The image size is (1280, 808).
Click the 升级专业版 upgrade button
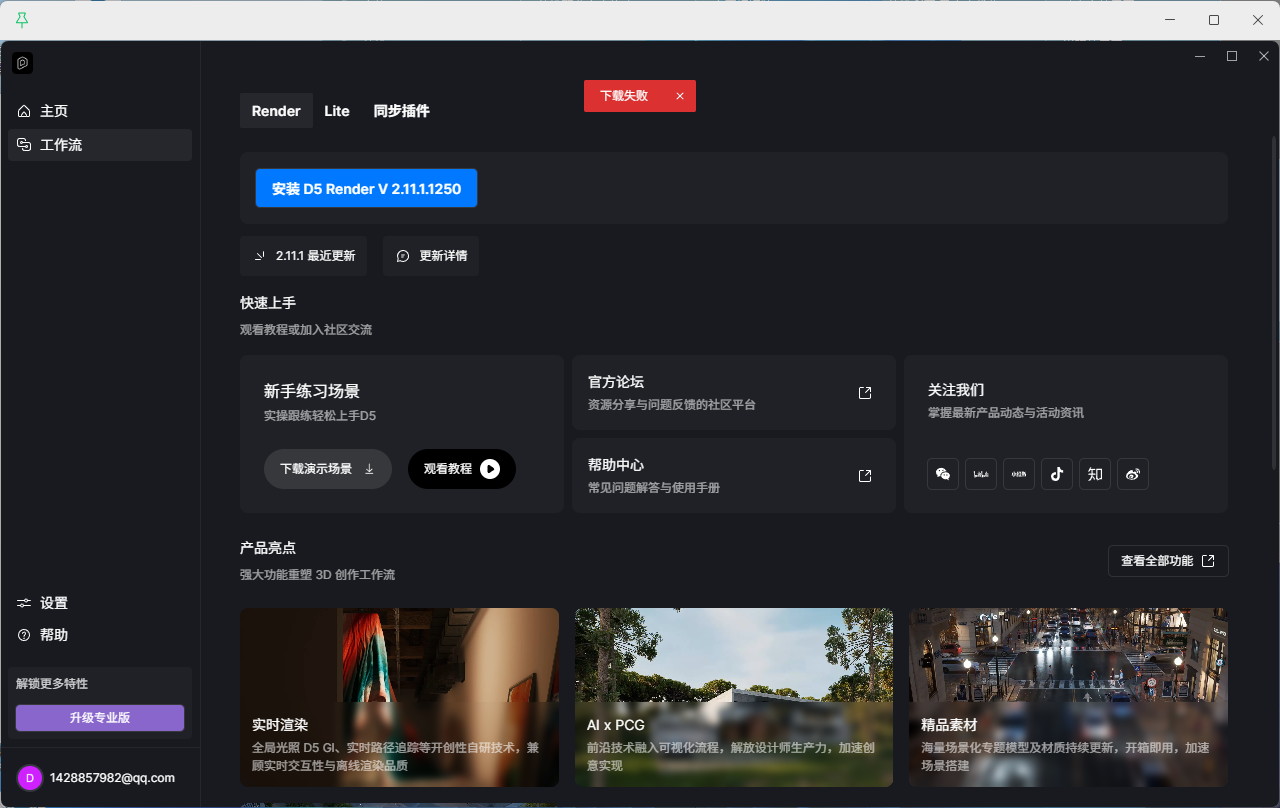100,717
